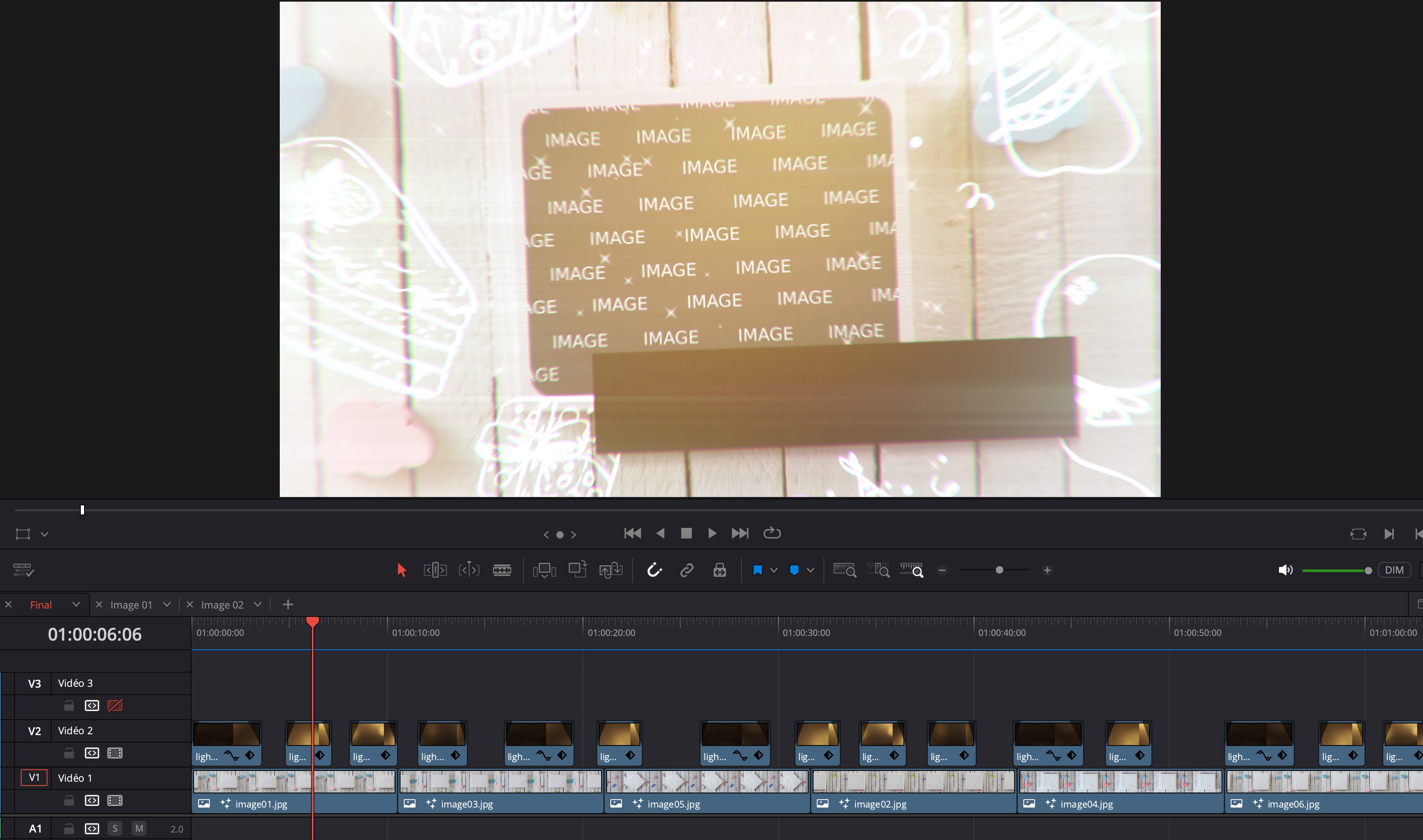Click the timeline zoom slider handle

pos(999,570)
